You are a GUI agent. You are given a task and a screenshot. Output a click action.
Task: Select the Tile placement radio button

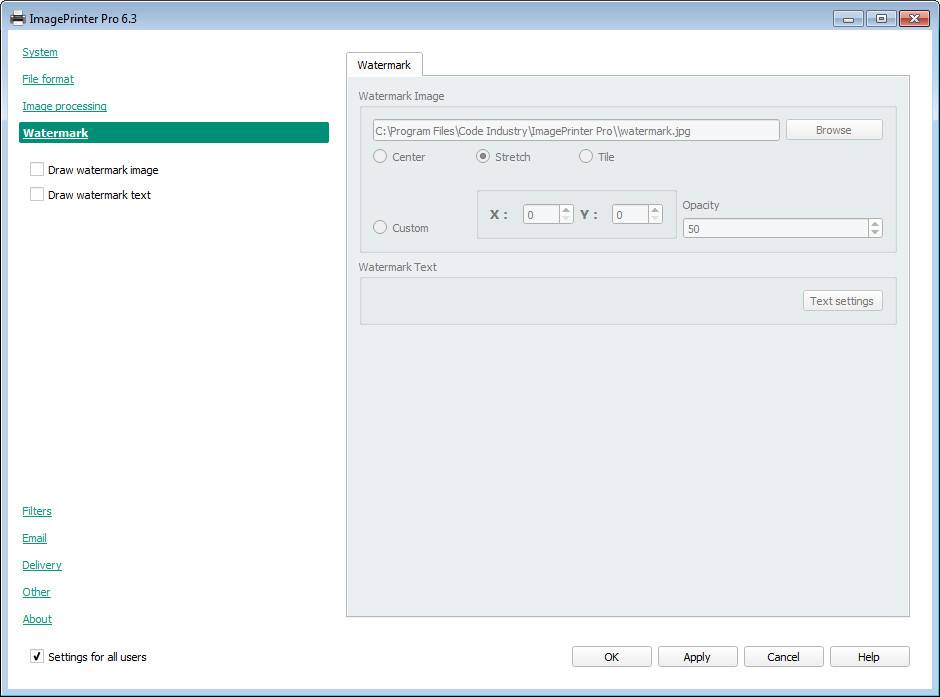coord(586,156)
